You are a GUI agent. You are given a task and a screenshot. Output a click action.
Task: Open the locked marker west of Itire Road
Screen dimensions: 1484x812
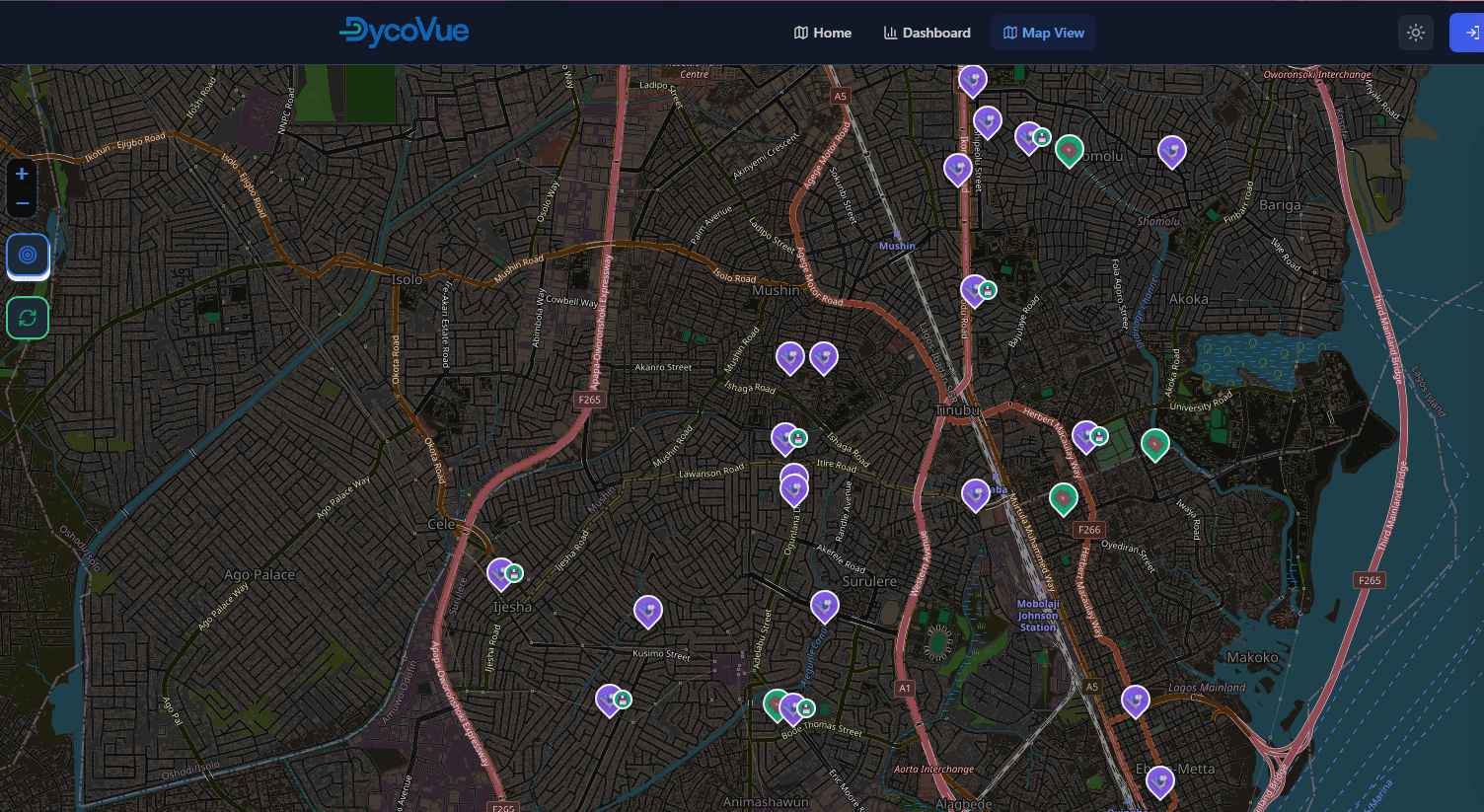pyautogui.click(x=786, y=438)
